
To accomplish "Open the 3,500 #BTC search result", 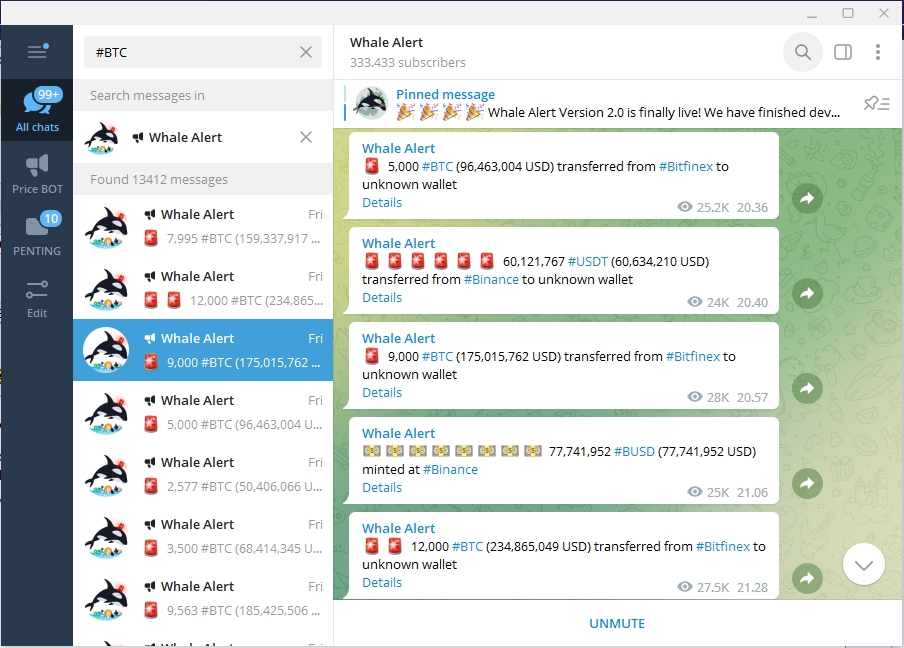I will [x=203, y=536].
